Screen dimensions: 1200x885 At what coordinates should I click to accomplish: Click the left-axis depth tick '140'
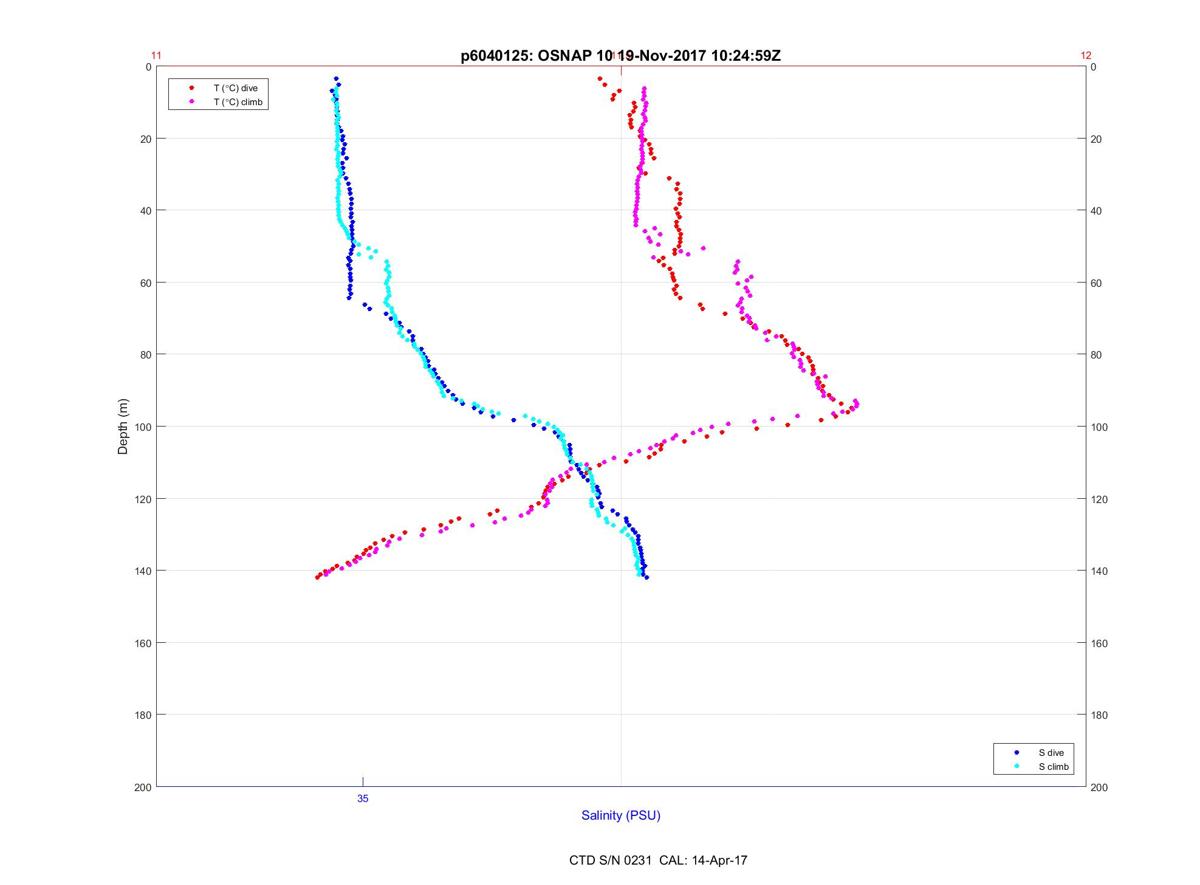coord(142,571)
